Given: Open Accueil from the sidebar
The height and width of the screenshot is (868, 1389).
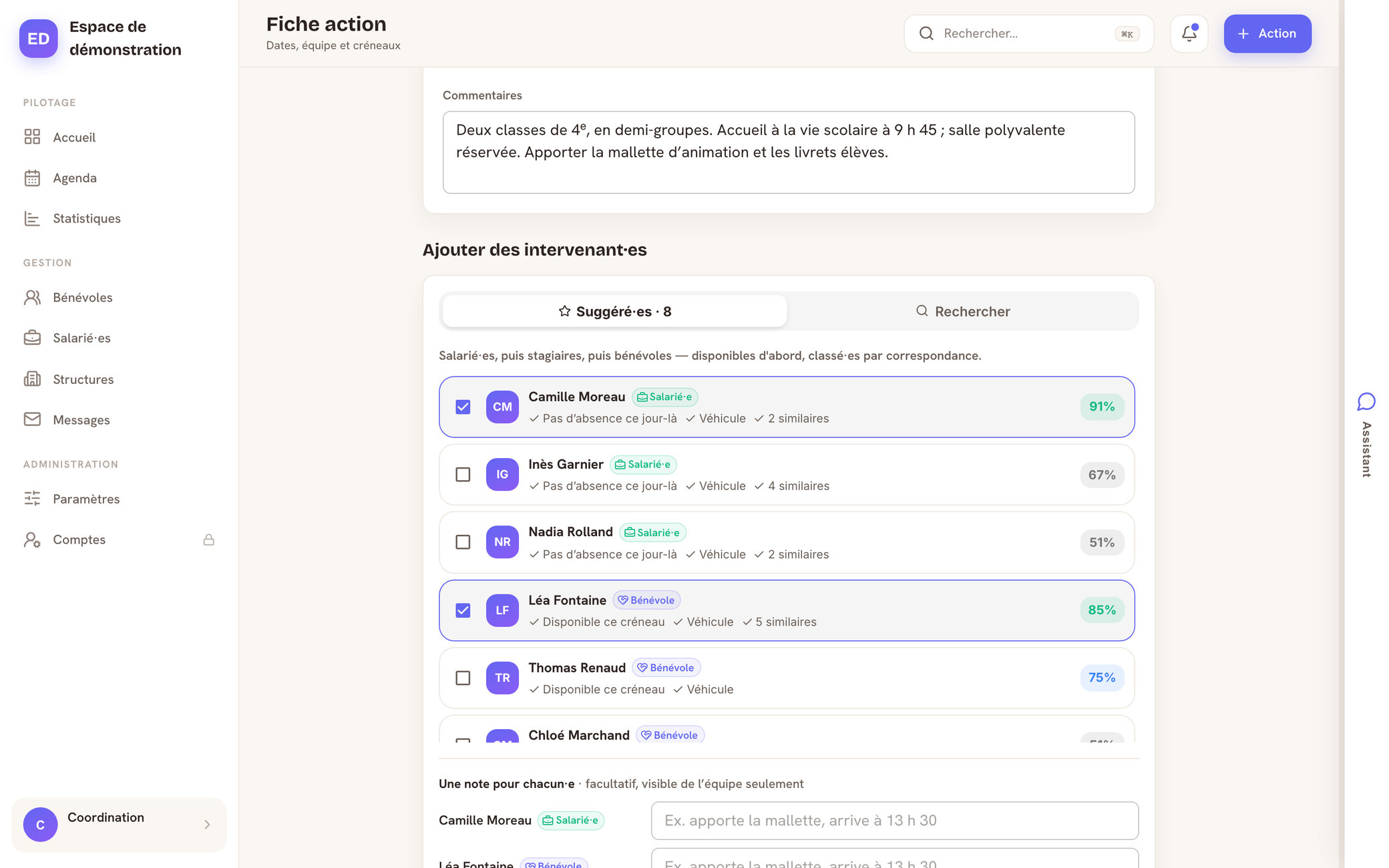Looking at the screenshot, I should click(119, 137).
